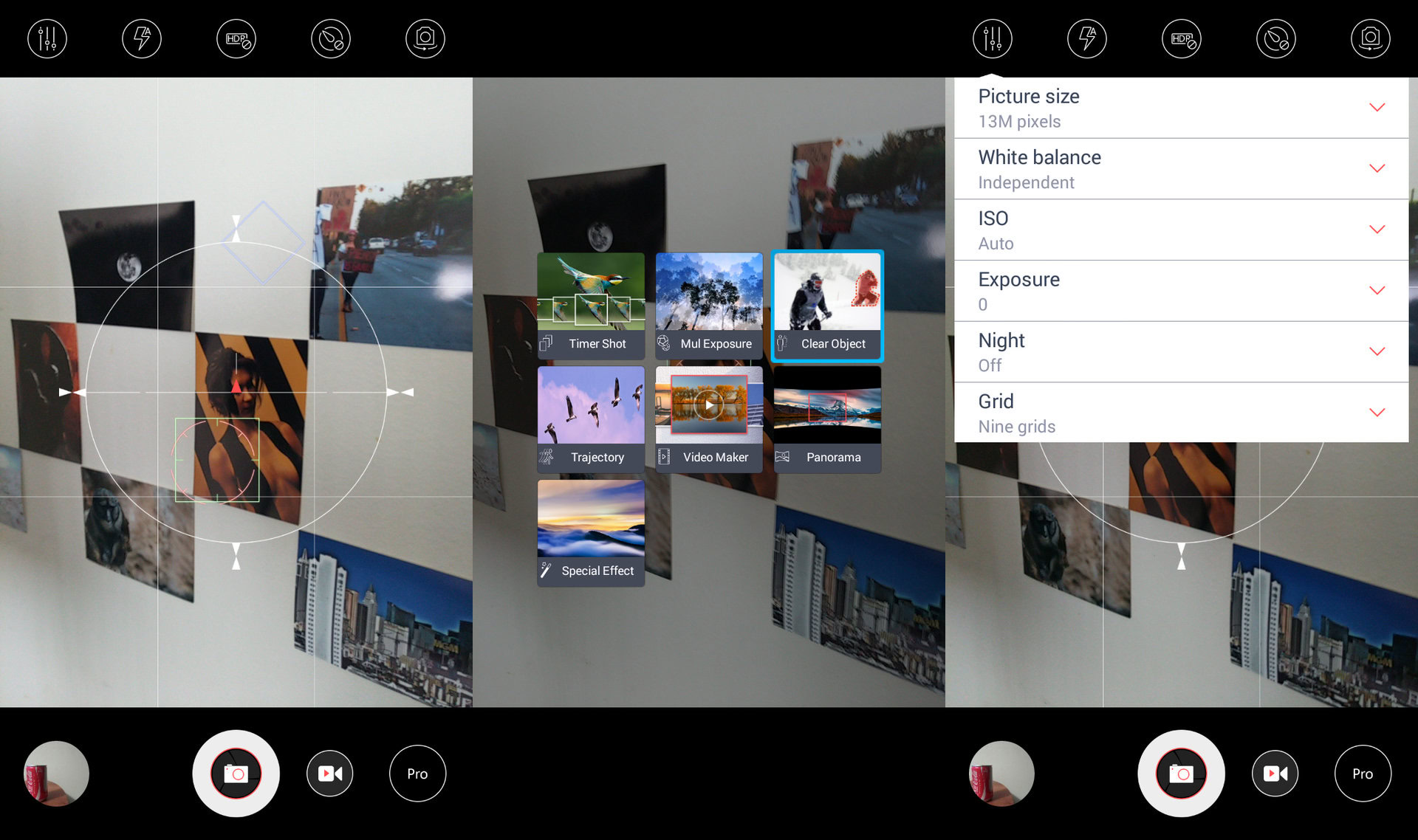
Task: Open the Exposure setting chevron
Action: coord(1377,291)
